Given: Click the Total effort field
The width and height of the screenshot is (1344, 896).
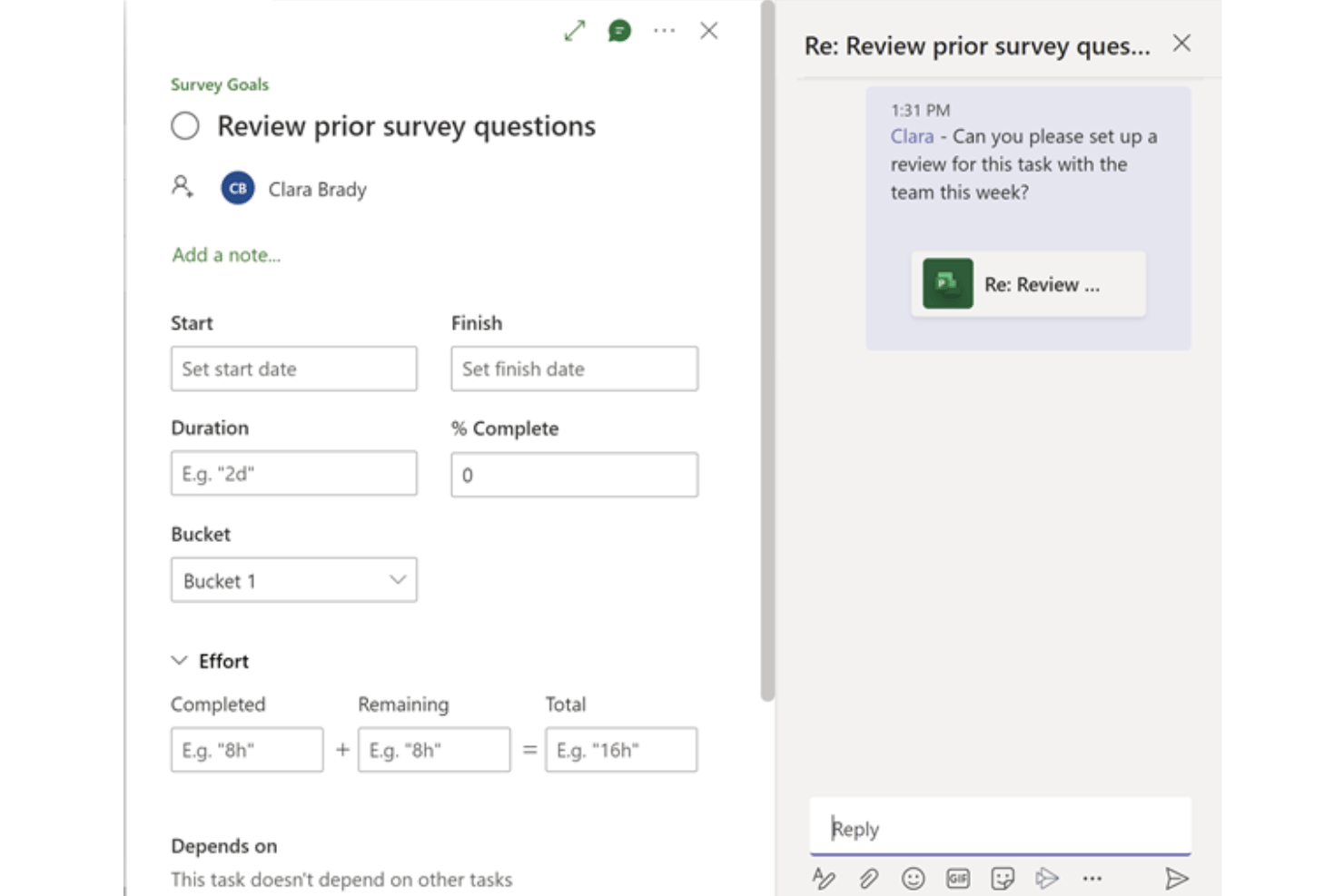Looking at the screenshot, I should click(x=621, y=750).
